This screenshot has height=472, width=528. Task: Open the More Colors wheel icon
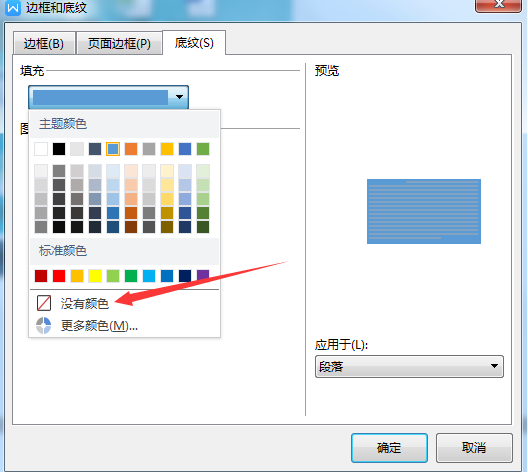coord(44,326)
